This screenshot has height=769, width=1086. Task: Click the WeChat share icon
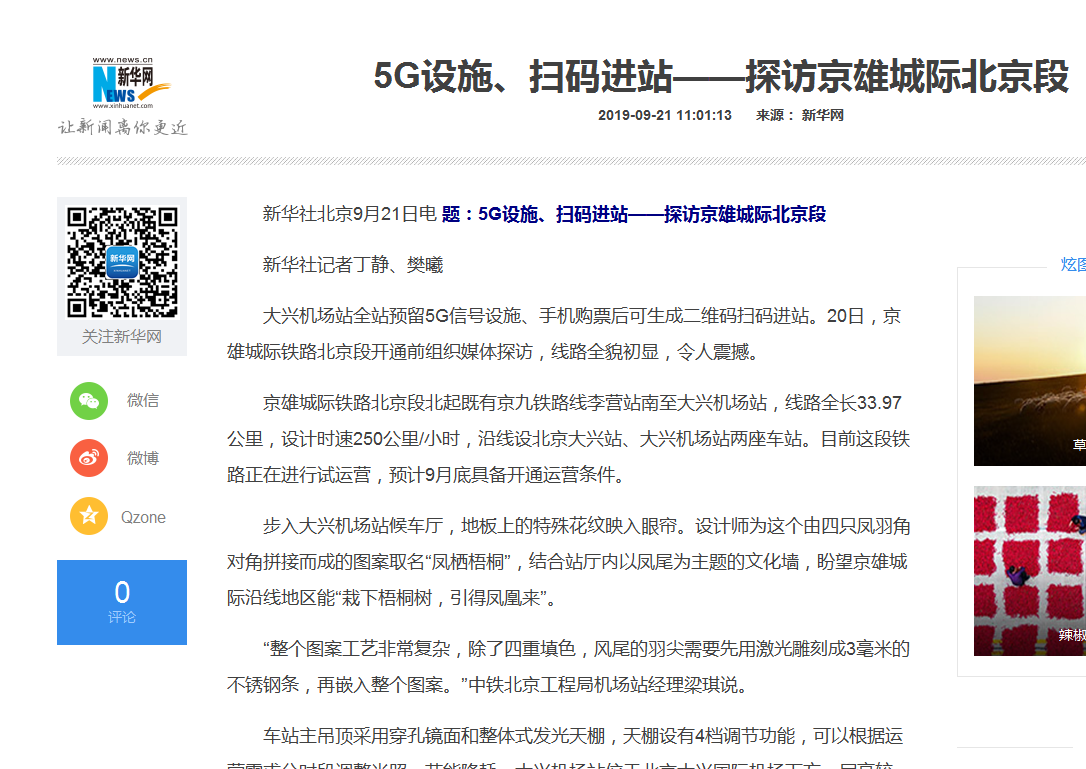pos(89,400)
